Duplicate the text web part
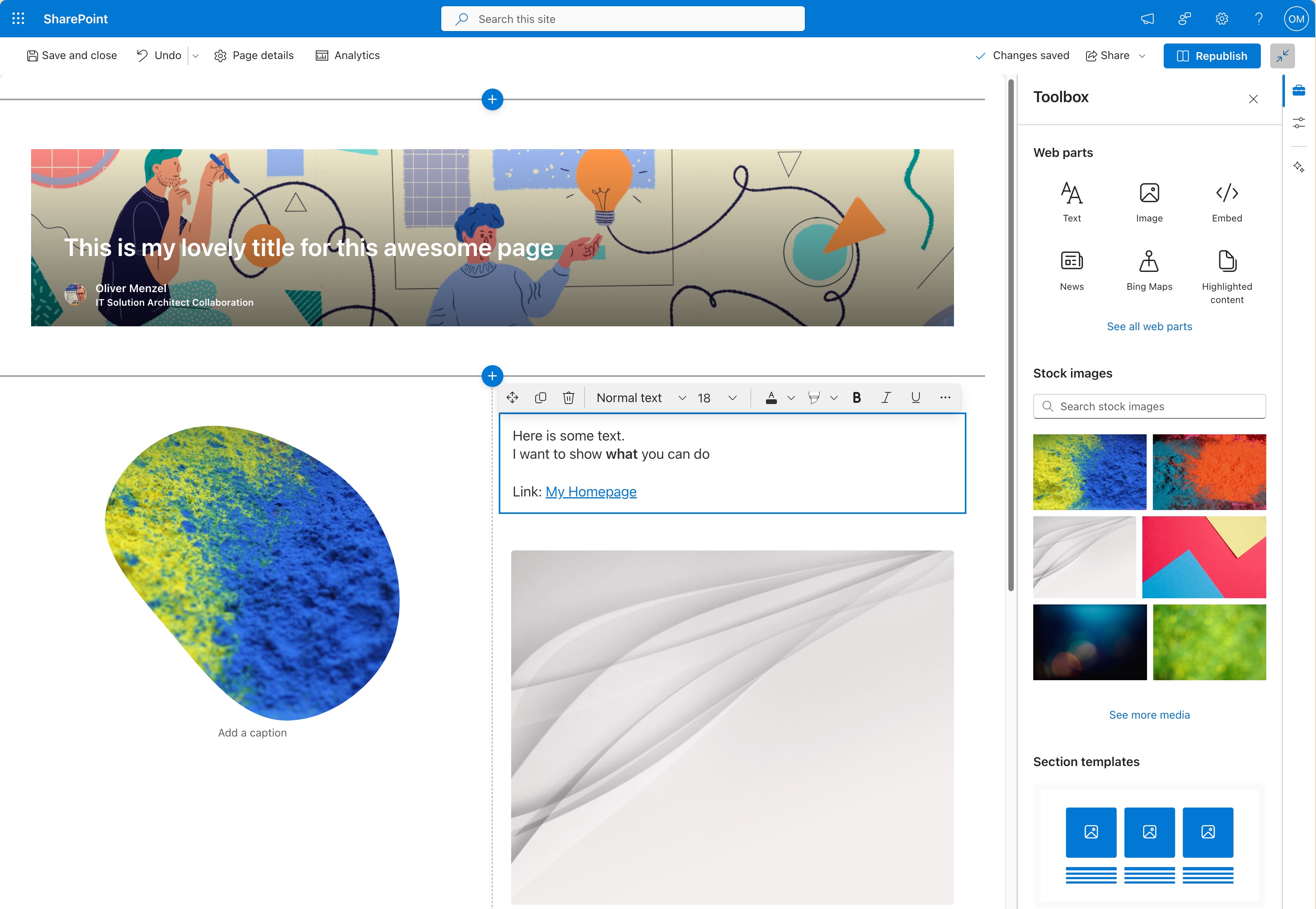Viewport: 1316px width, 909px height. pyautogui.click(x=540, y=397)
